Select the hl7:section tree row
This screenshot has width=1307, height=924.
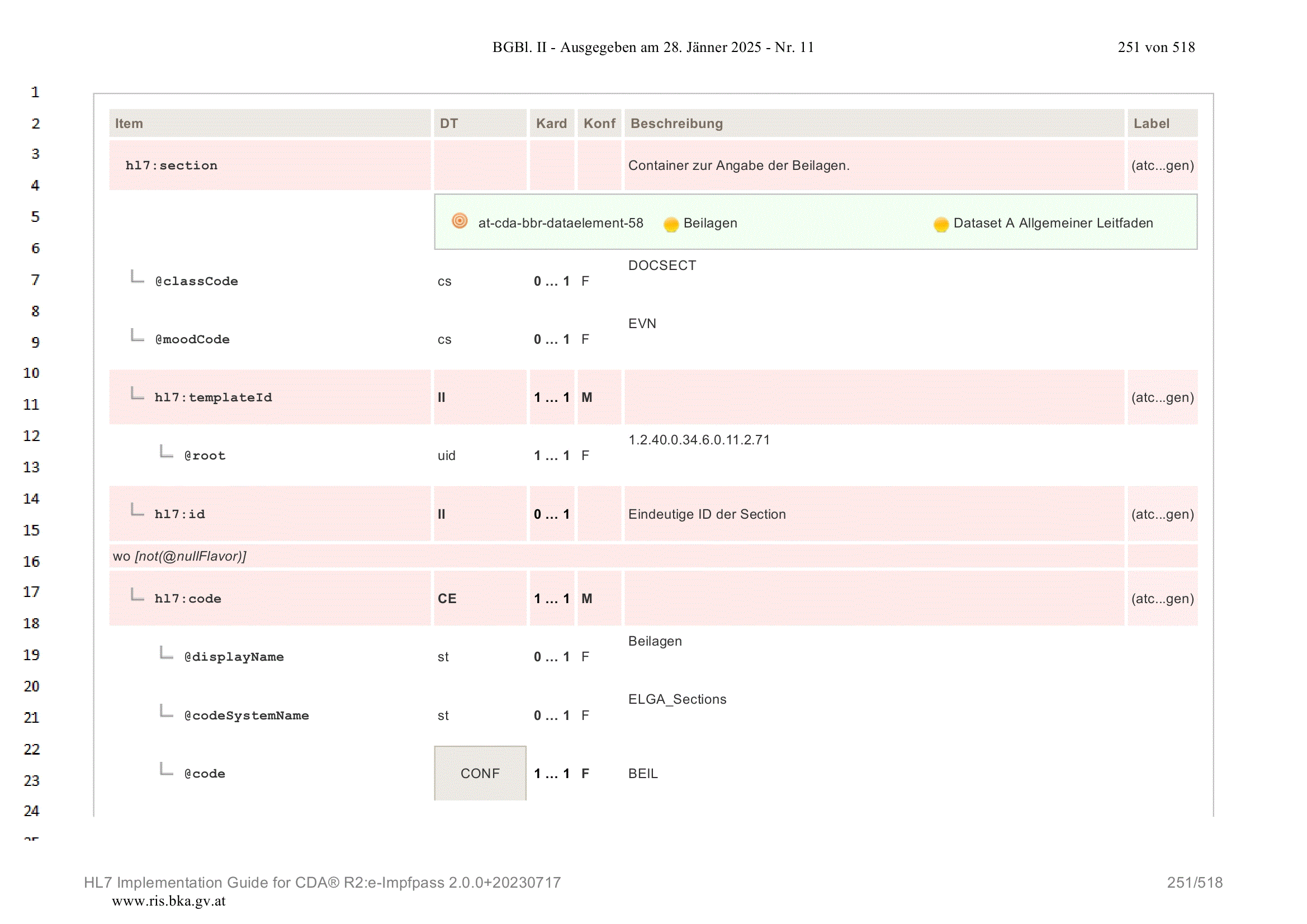click(x=653, y=165)
